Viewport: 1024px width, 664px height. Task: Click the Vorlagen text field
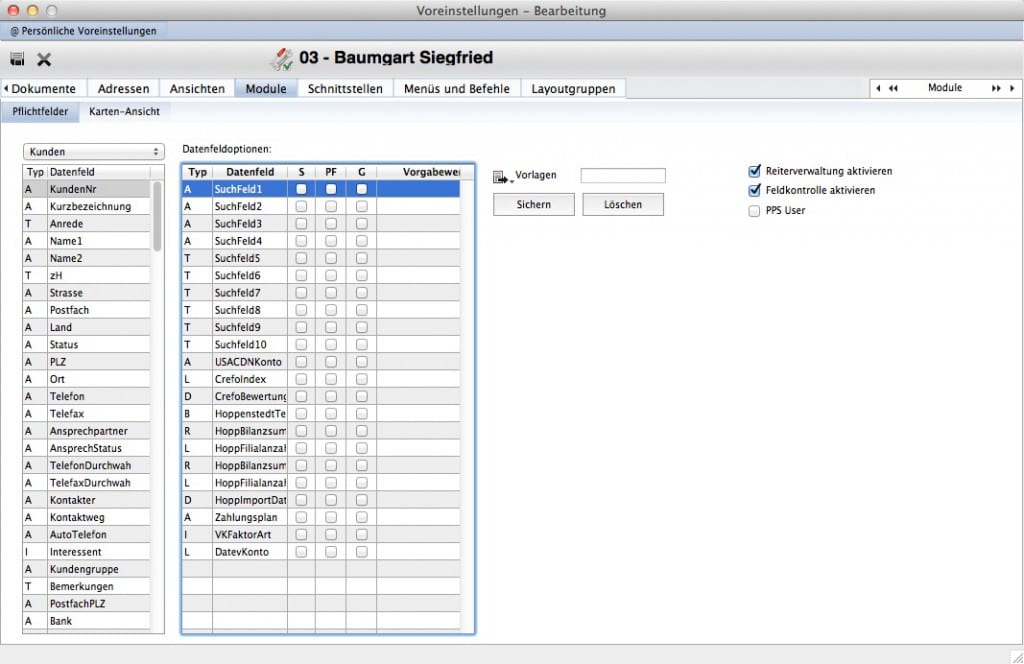pyautogui.click(x=623, y=176)
